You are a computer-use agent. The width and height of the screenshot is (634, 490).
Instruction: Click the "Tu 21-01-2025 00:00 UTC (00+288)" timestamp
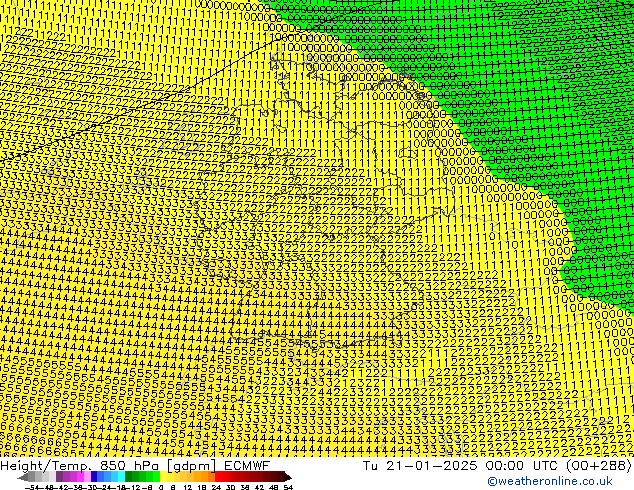pos(497,466)
